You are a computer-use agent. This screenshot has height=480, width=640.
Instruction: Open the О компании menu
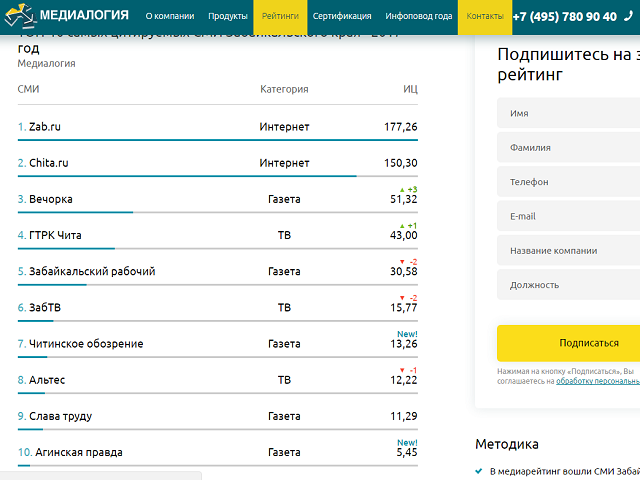170,16
